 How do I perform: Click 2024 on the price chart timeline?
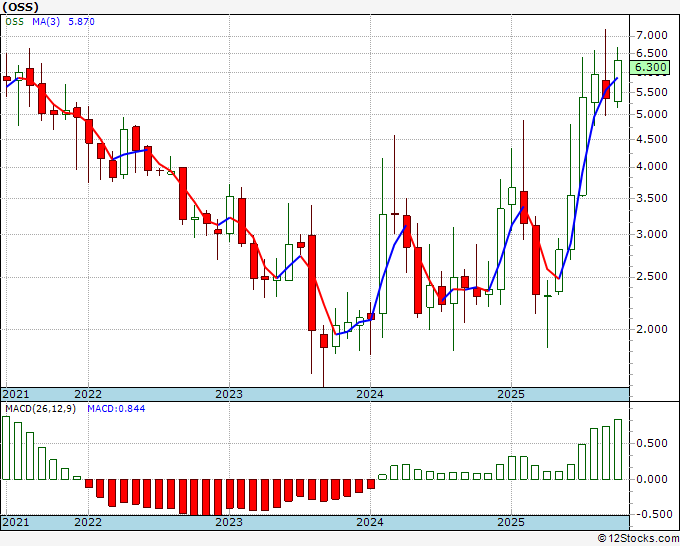tap(370, 394)
